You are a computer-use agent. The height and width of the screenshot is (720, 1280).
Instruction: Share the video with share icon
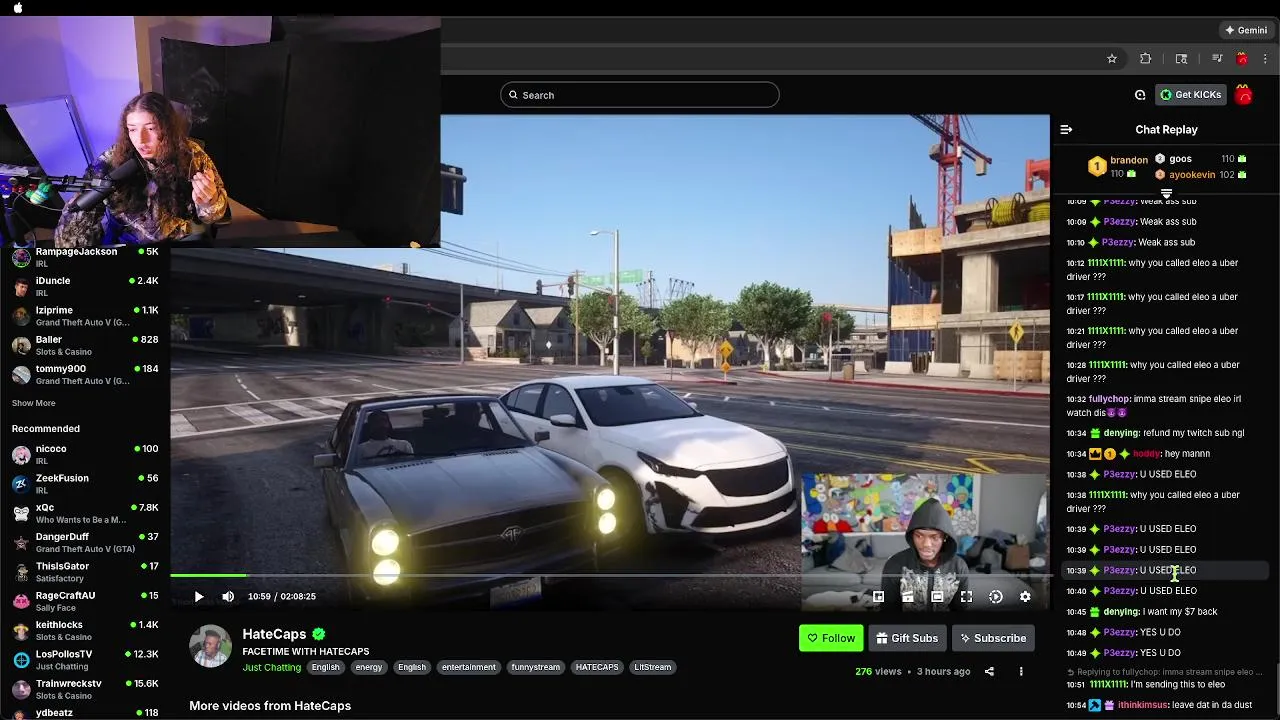[989, 672]
